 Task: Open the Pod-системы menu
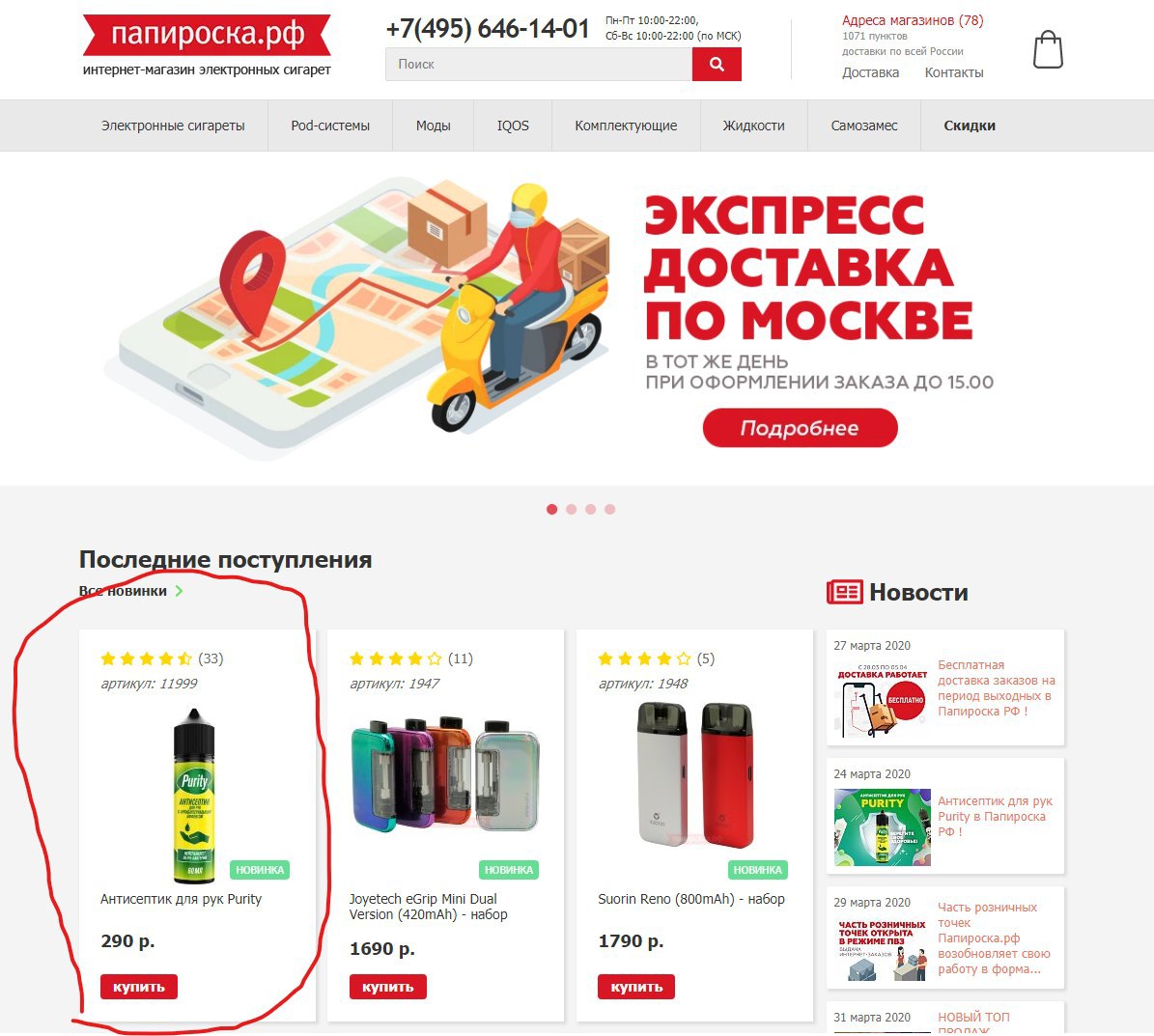pyautogui.click(x=330, y=126)
